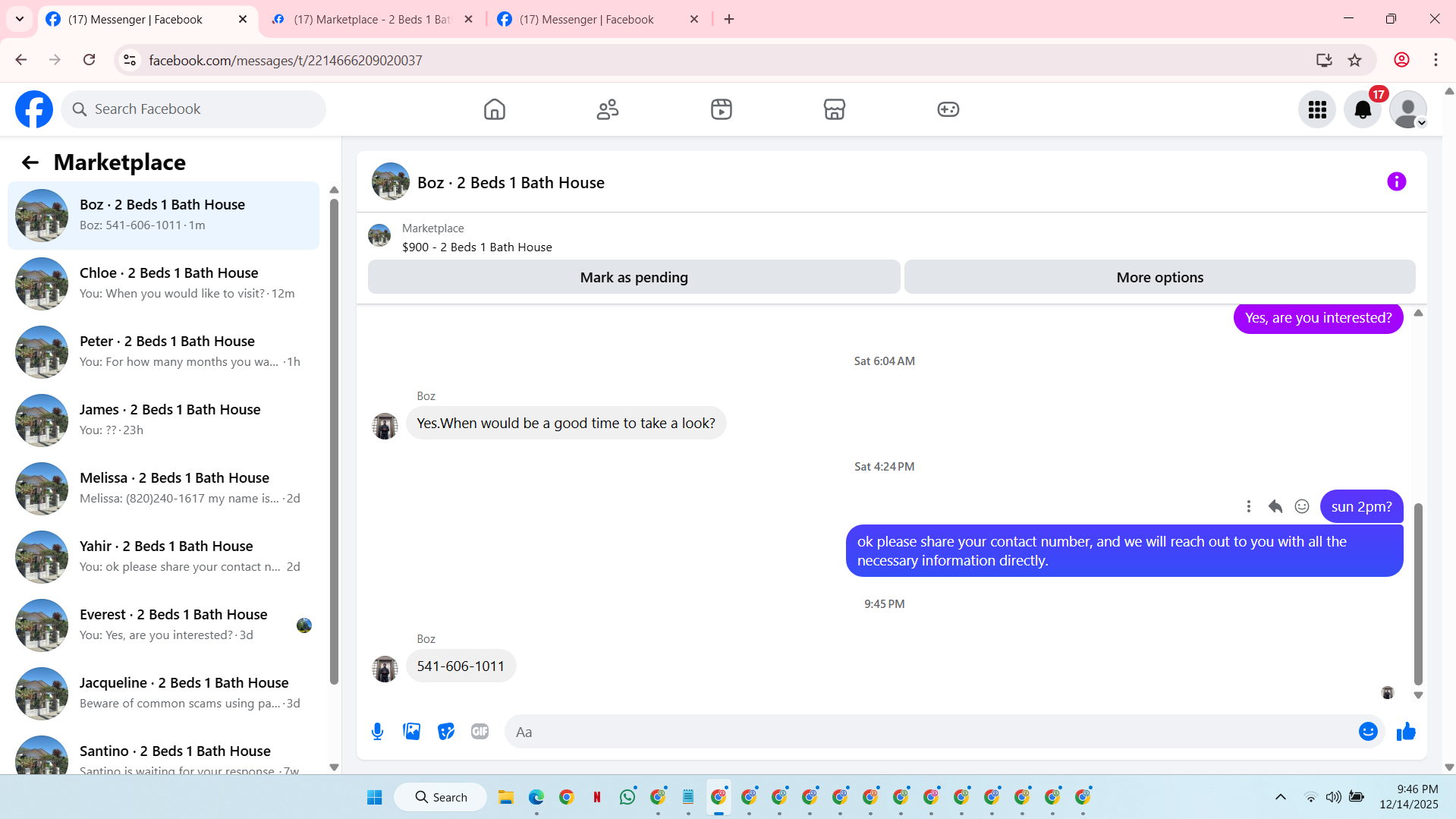Open James's 2 Beds 1 Bath House chat
The image size is (1456, 819).
pos(163,420)
